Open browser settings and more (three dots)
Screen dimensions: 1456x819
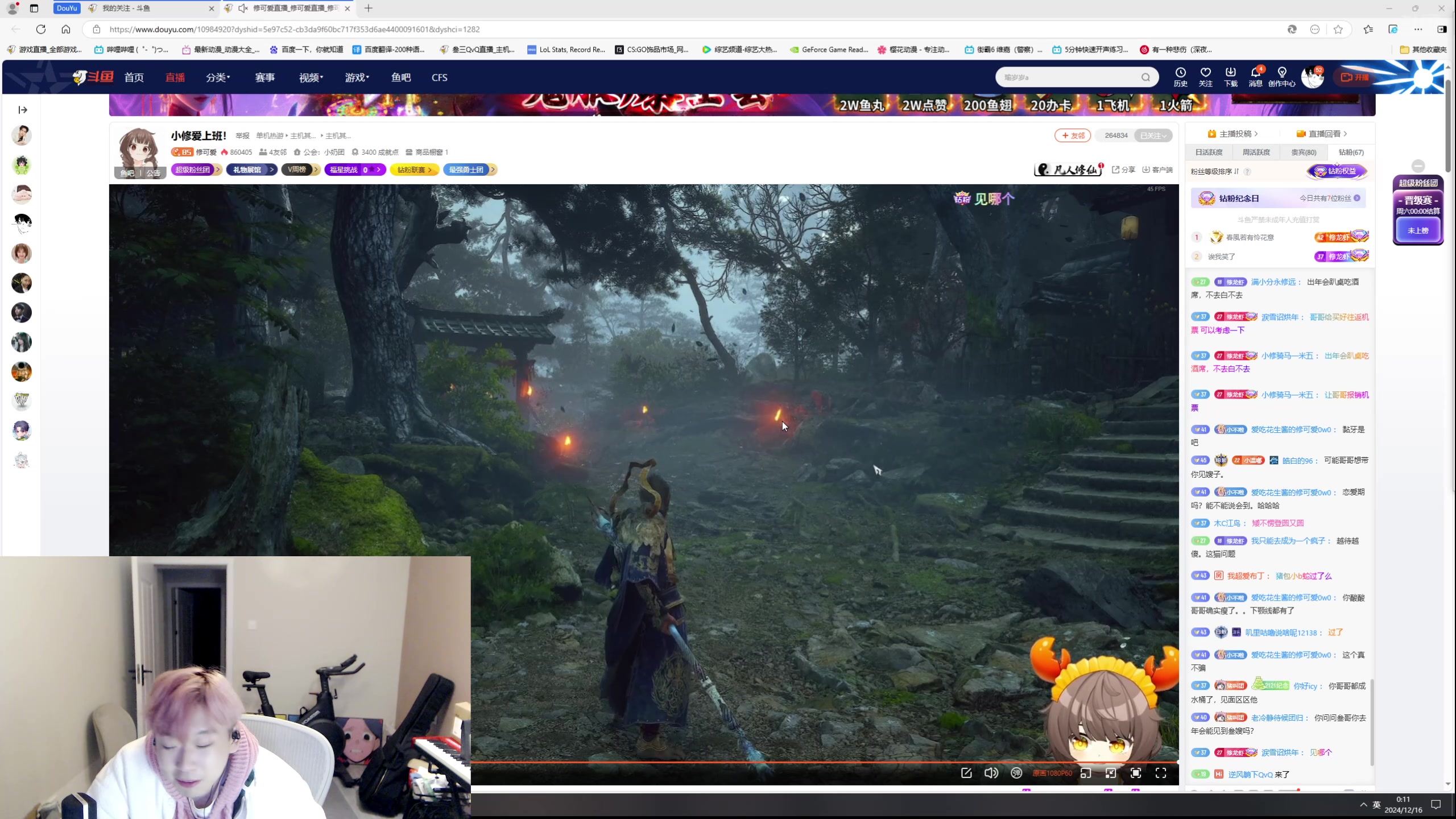coord(1418,29)
